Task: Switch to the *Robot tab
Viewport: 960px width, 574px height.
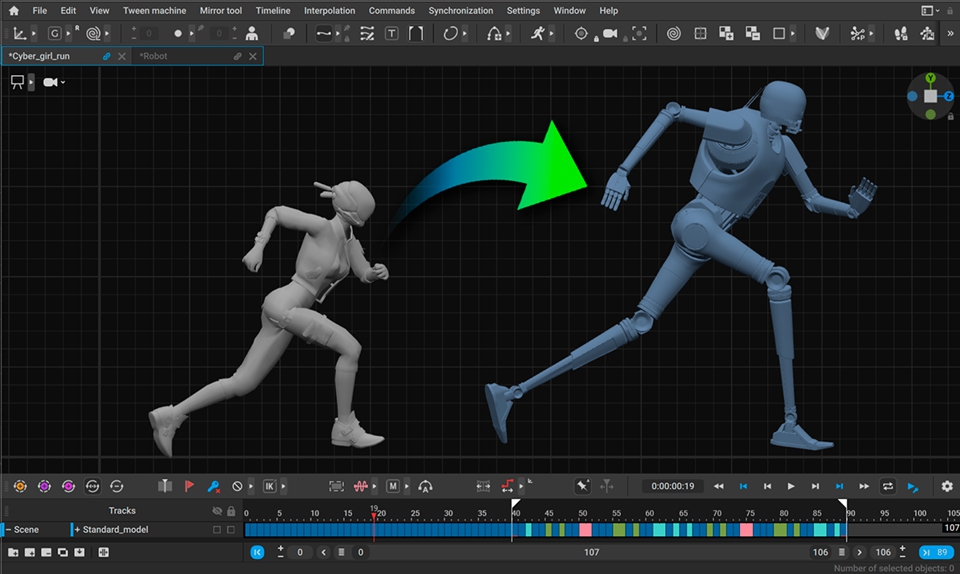Action: tap(153, 56)
